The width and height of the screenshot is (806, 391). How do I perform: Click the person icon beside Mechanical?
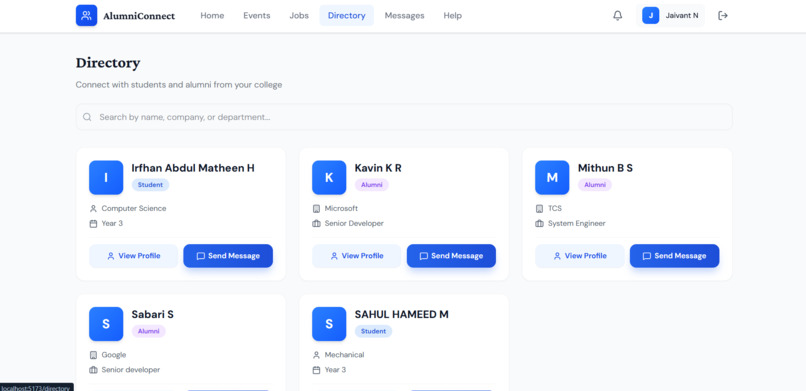(x=316, y=355)
